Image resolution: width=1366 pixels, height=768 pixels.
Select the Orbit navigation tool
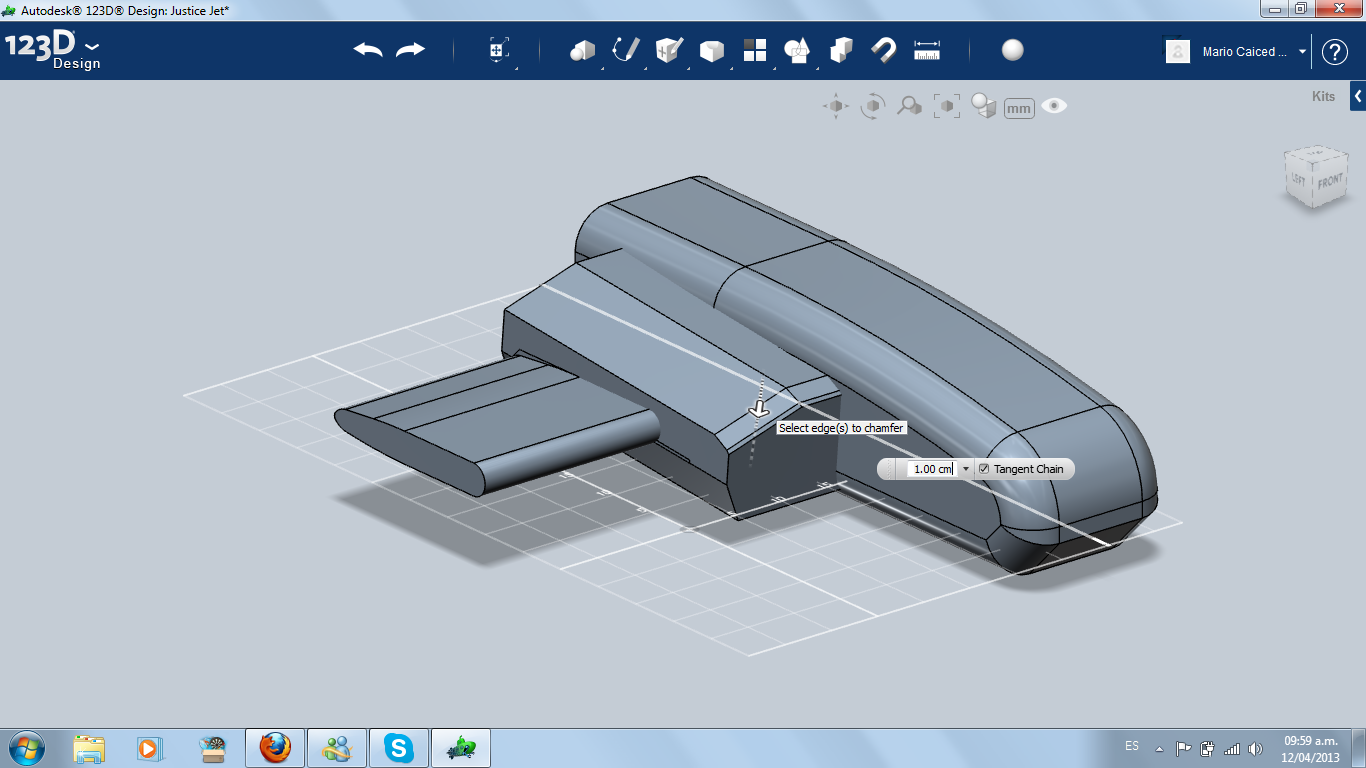click(x=873, y=106)
